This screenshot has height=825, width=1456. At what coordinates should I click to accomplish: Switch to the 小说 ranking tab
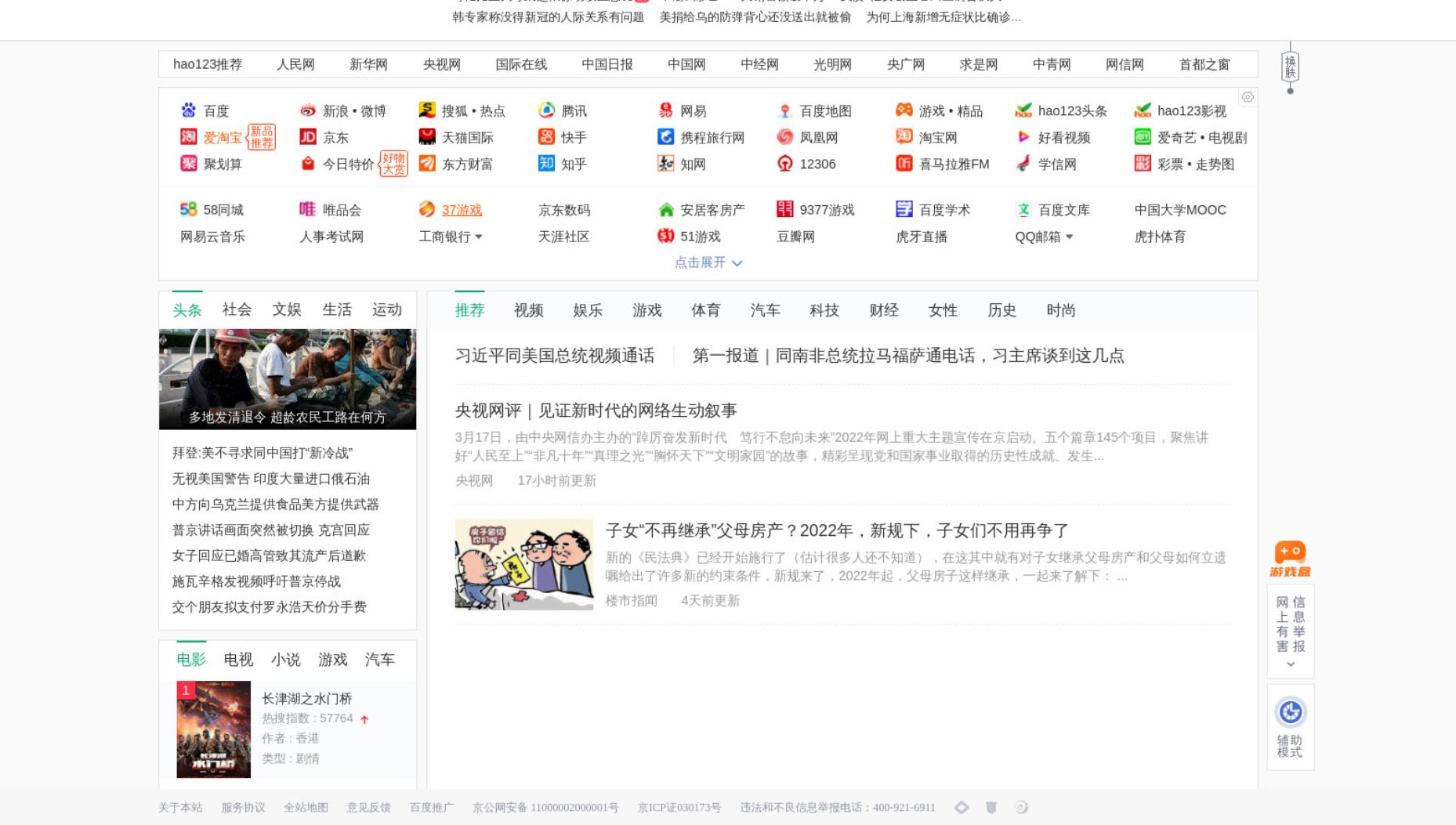(x=285, y=660)
